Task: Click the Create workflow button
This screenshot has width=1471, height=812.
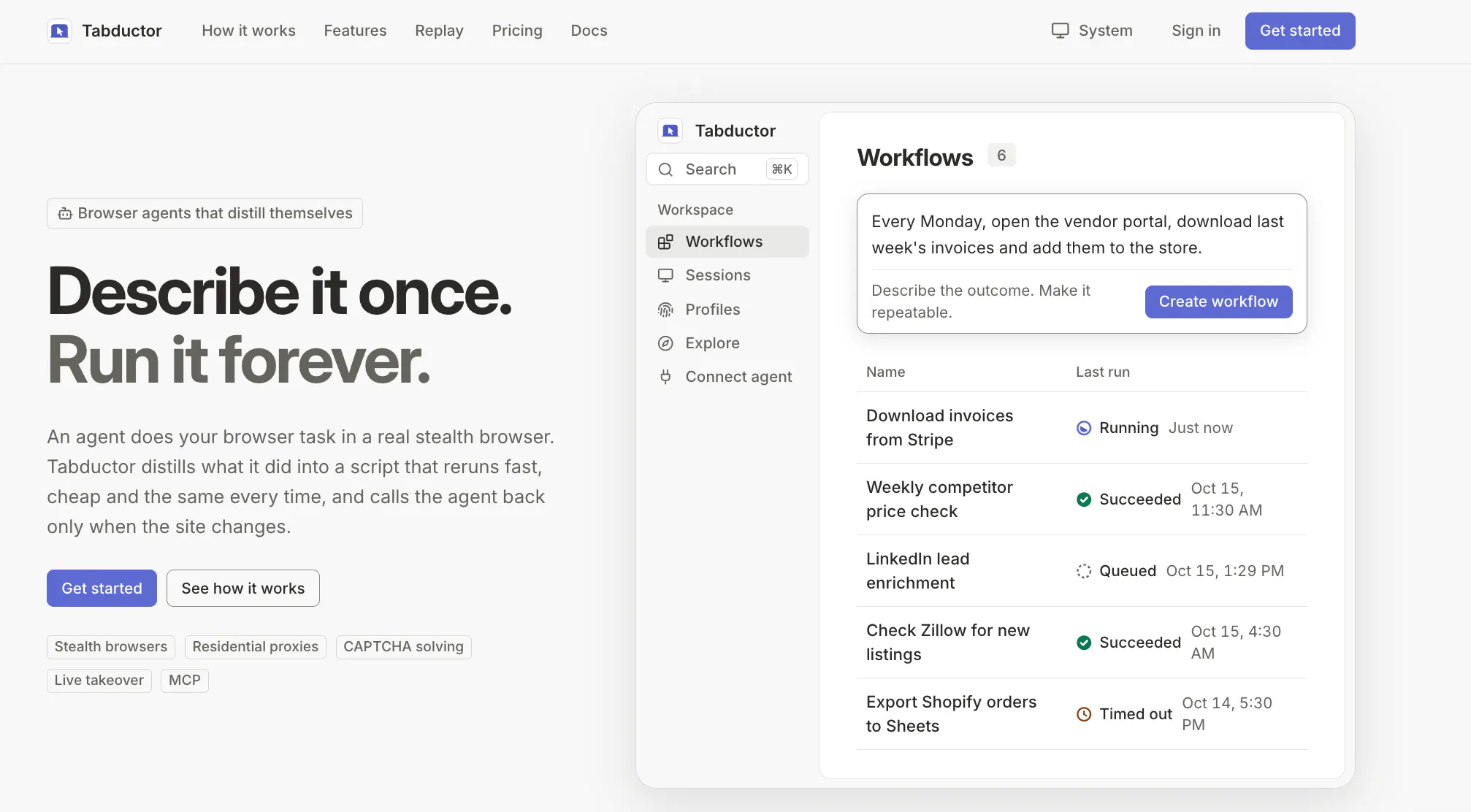Action: 1218,302
